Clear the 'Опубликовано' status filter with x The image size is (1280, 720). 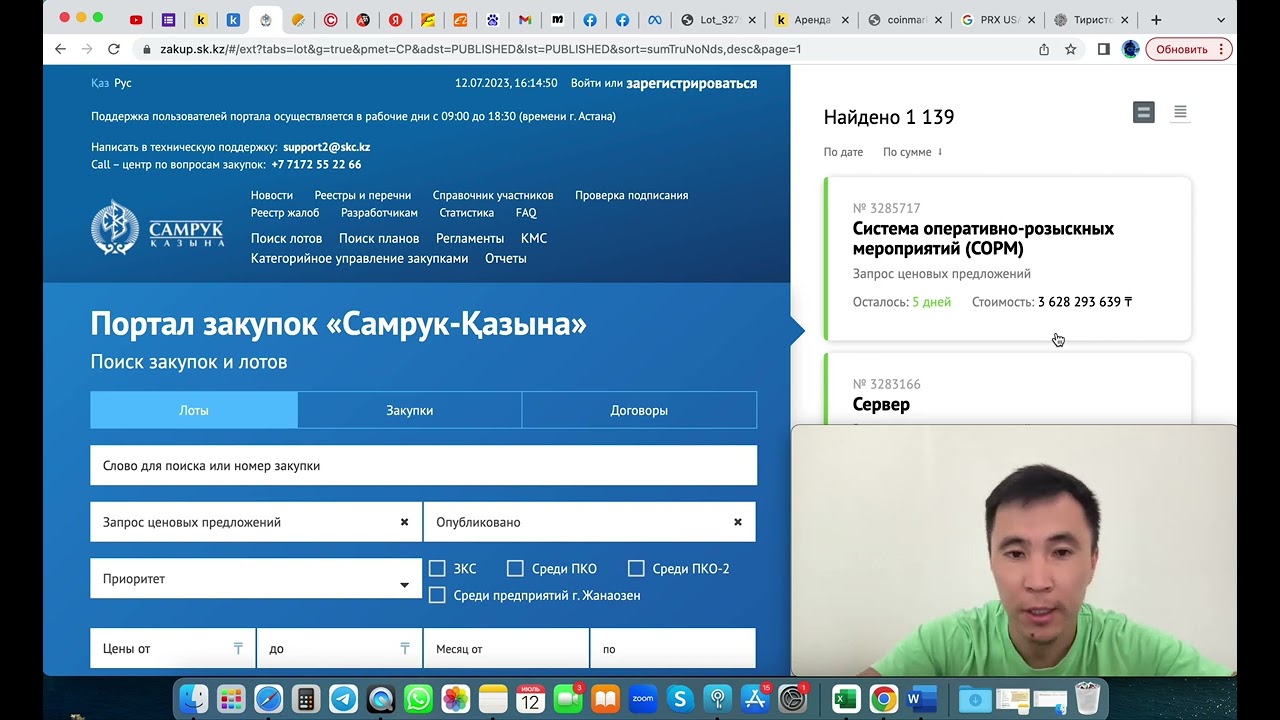(738, 522)
